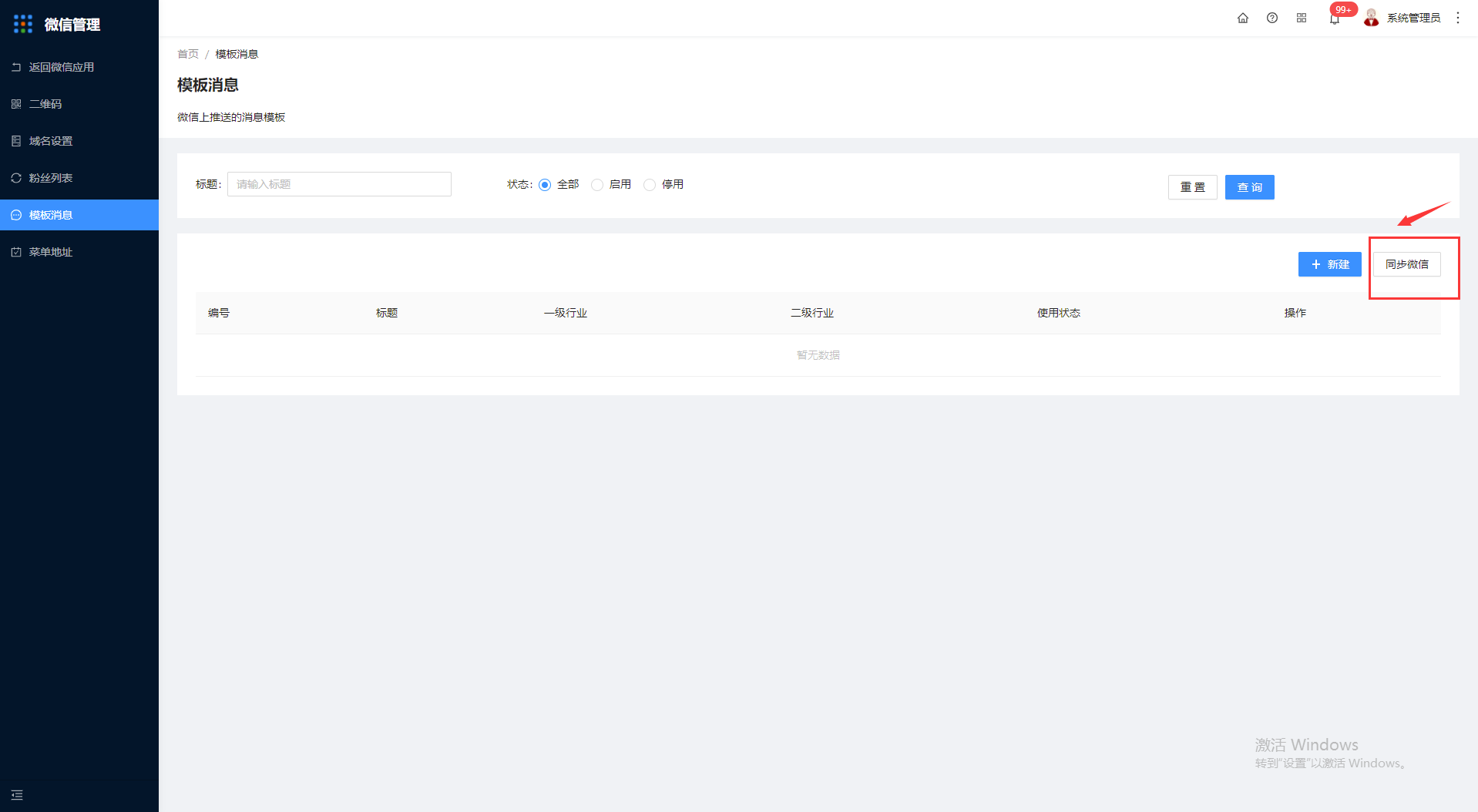The image size is (1478, 812).
Task: Click the 返回微信应用 back icon
Action: pyautogui.click(x=16, y=67)
